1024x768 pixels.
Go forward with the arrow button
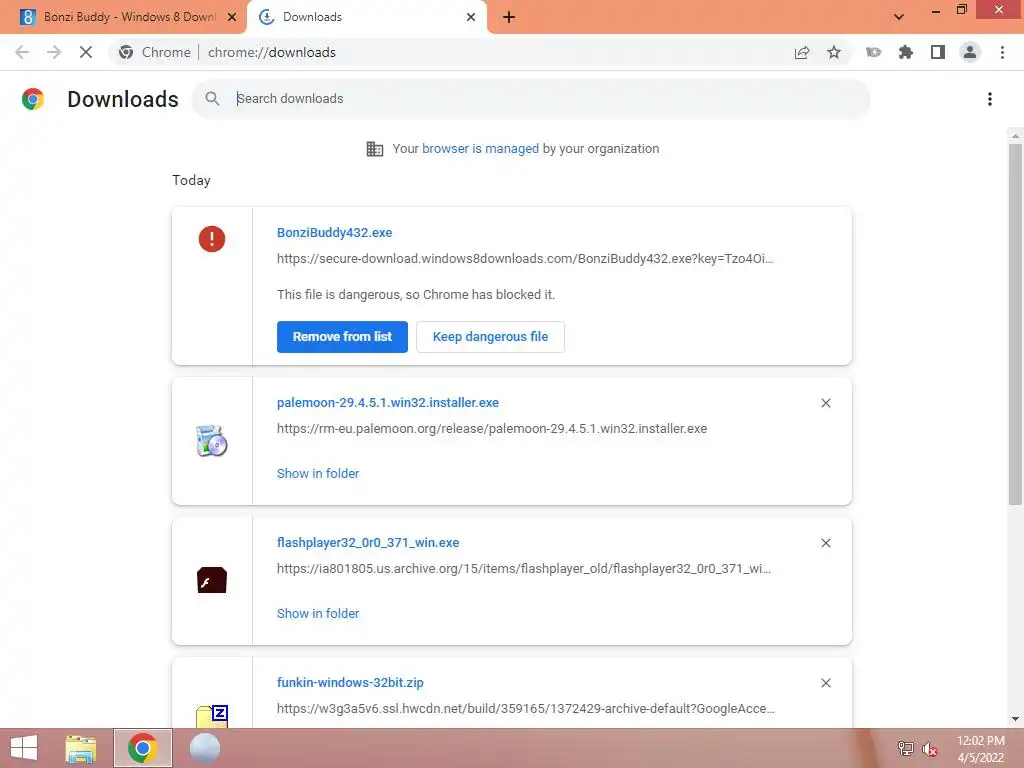tap(54, 52)
